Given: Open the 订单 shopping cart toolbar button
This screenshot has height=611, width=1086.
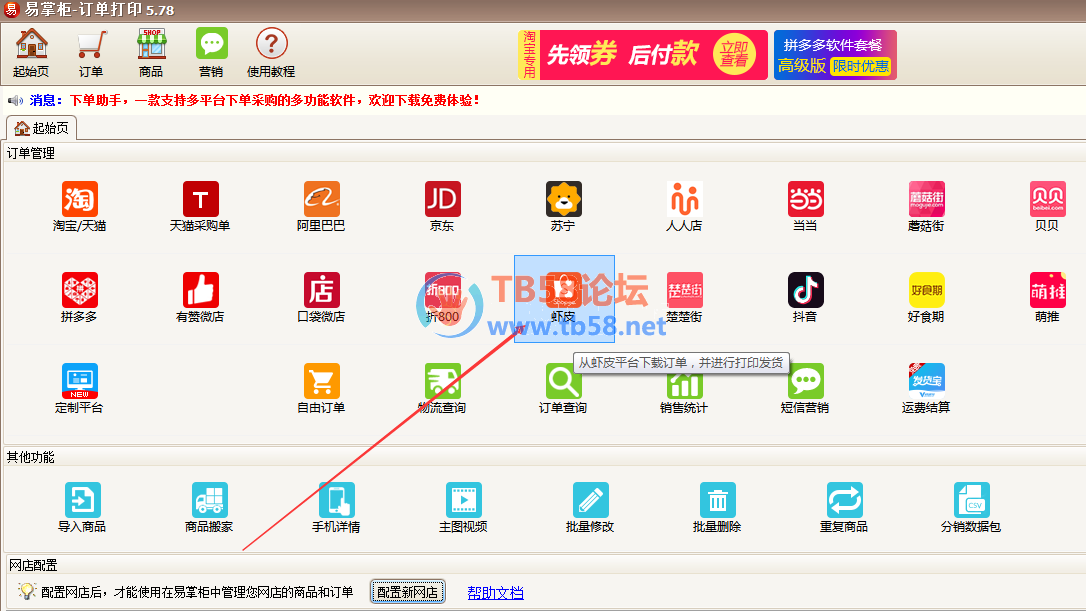Looking at the screenshot, I should [91, 53].
